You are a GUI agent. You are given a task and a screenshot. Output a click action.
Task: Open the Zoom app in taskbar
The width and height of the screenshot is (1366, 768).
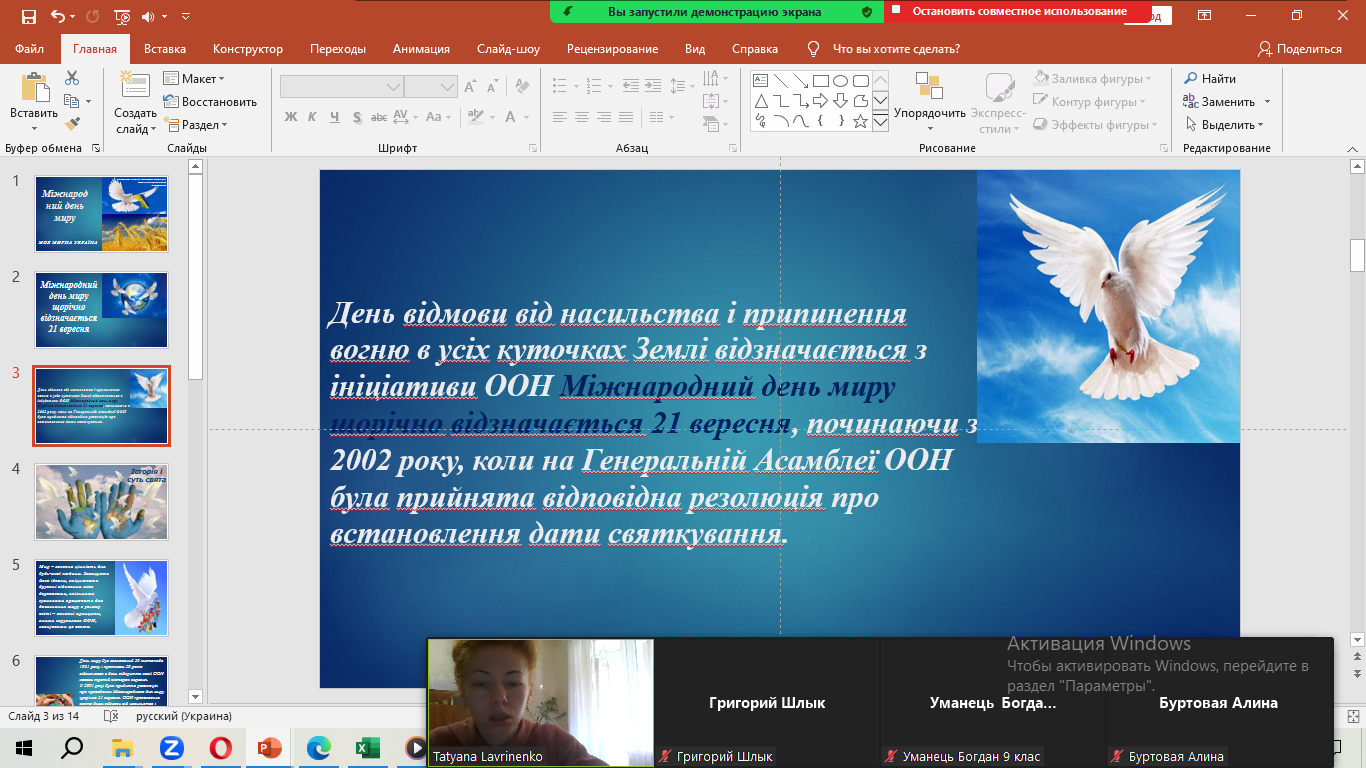click(x=171, y=747)
